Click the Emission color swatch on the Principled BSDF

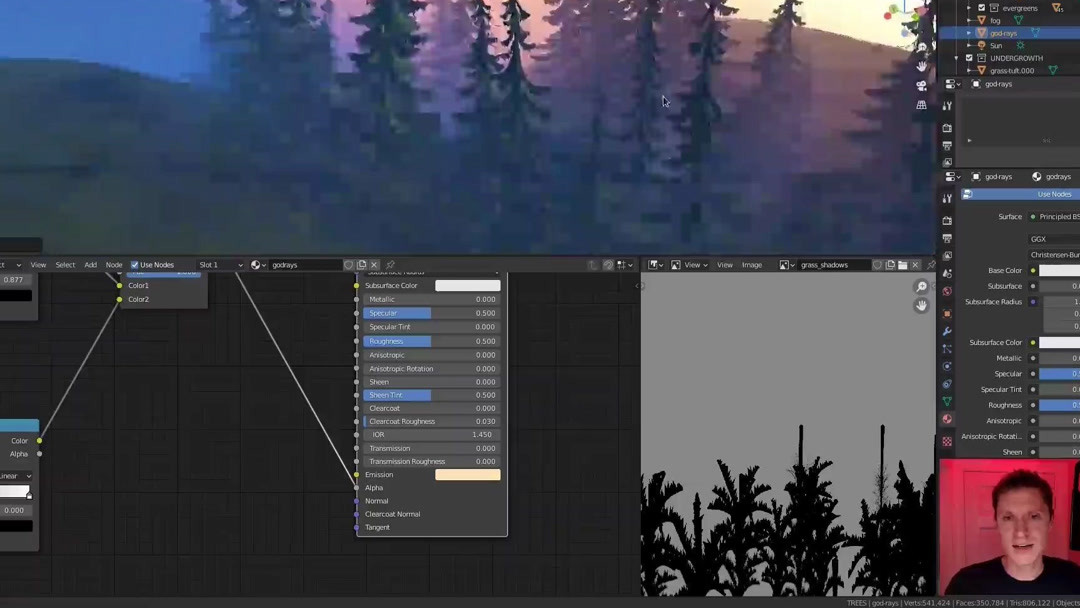pos(467,474)
